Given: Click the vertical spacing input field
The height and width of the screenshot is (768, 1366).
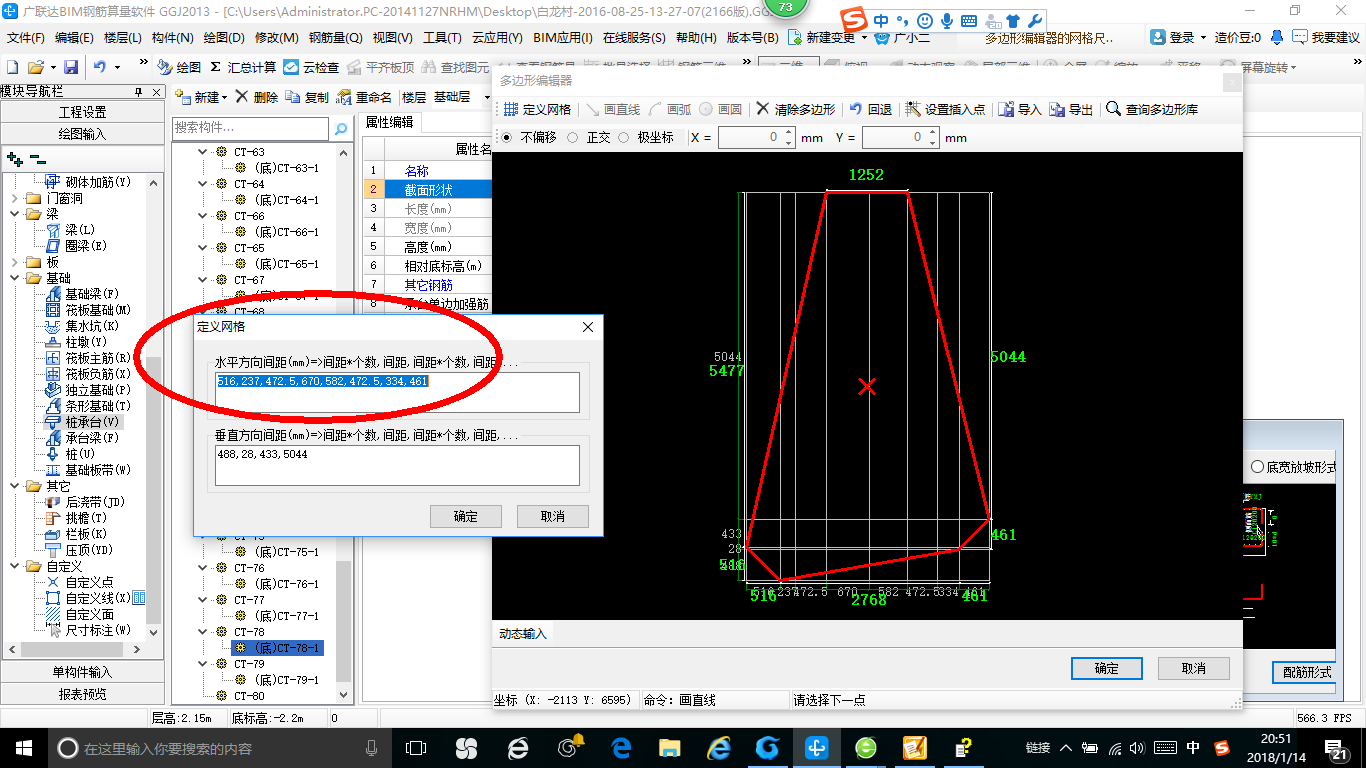Looking at the screenshot, I should click(397, 465).
